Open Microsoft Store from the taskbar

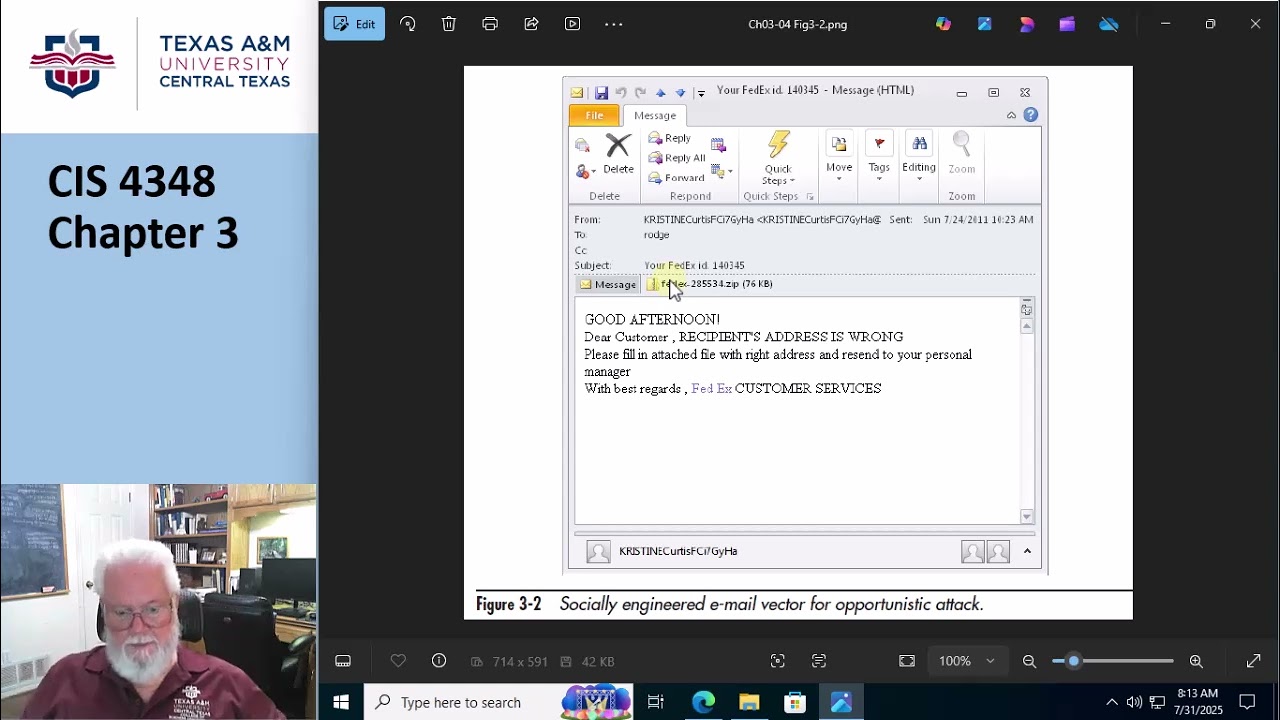tap(795, 702)
